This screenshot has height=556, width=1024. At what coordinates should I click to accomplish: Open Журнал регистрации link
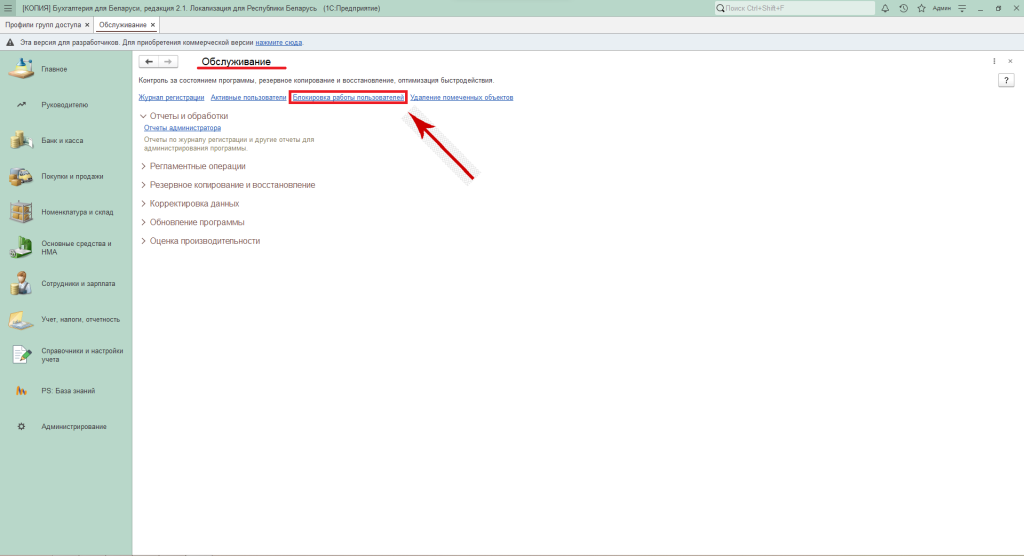pos(171,98)
